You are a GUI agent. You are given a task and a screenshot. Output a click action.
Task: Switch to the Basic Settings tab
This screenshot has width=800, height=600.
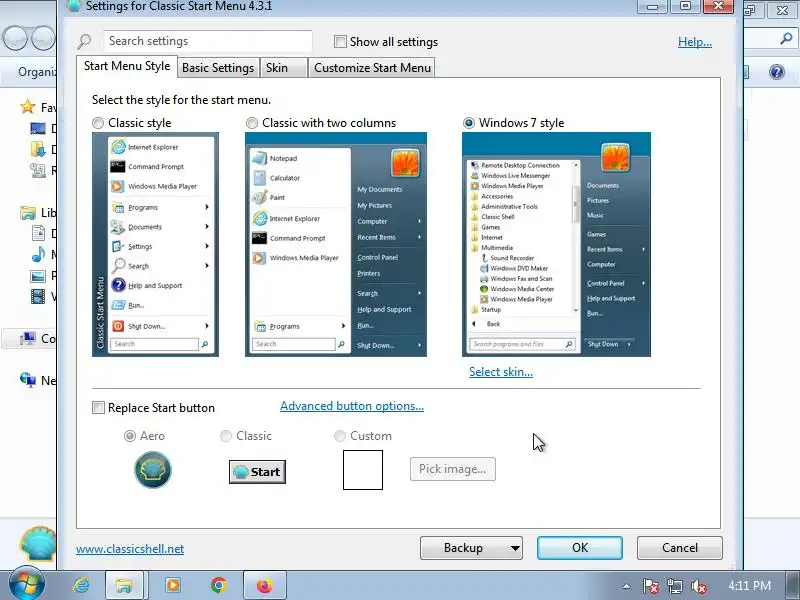(218, 68)
